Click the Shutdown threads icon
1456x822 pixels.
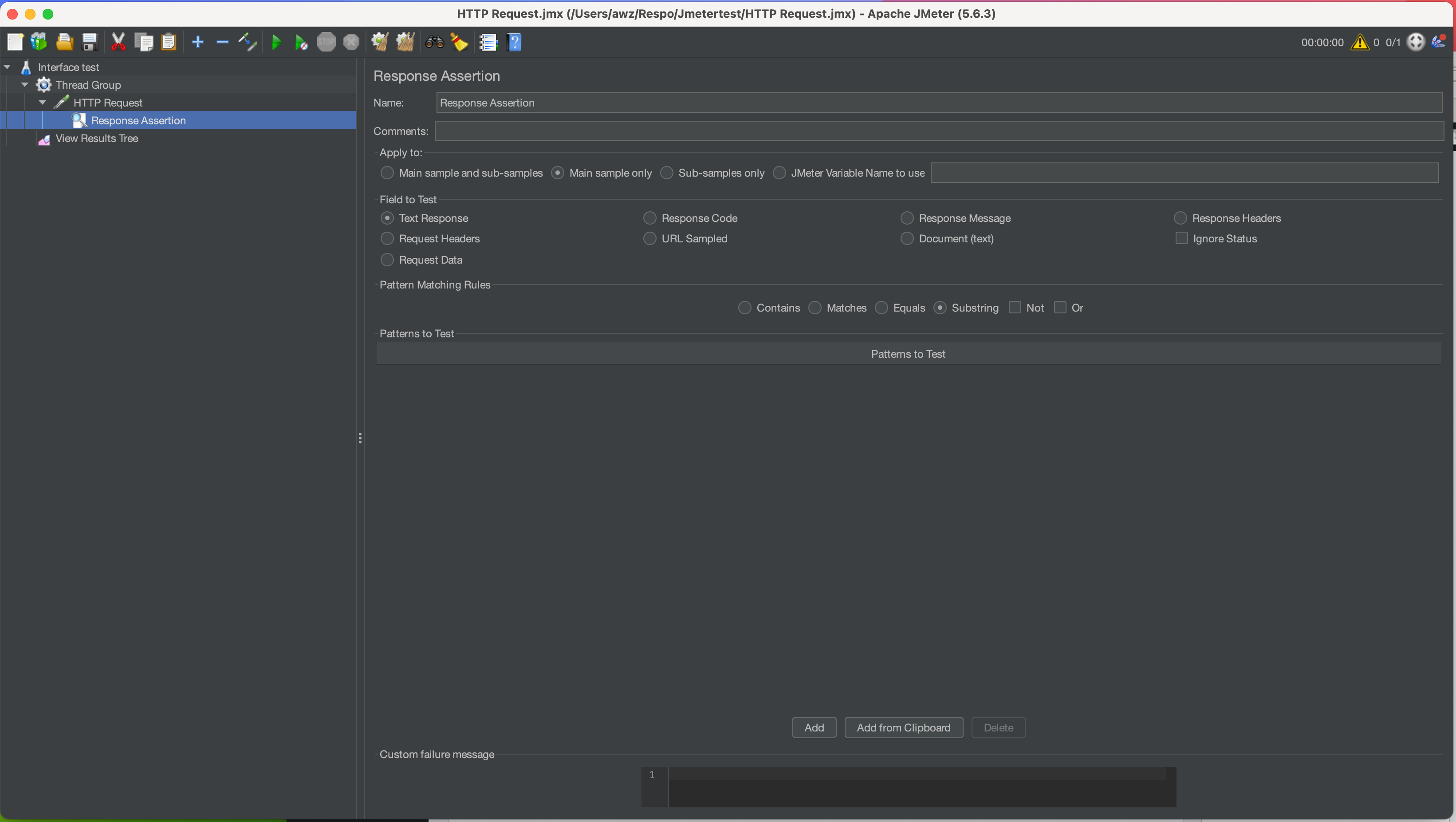pos(351,42)
